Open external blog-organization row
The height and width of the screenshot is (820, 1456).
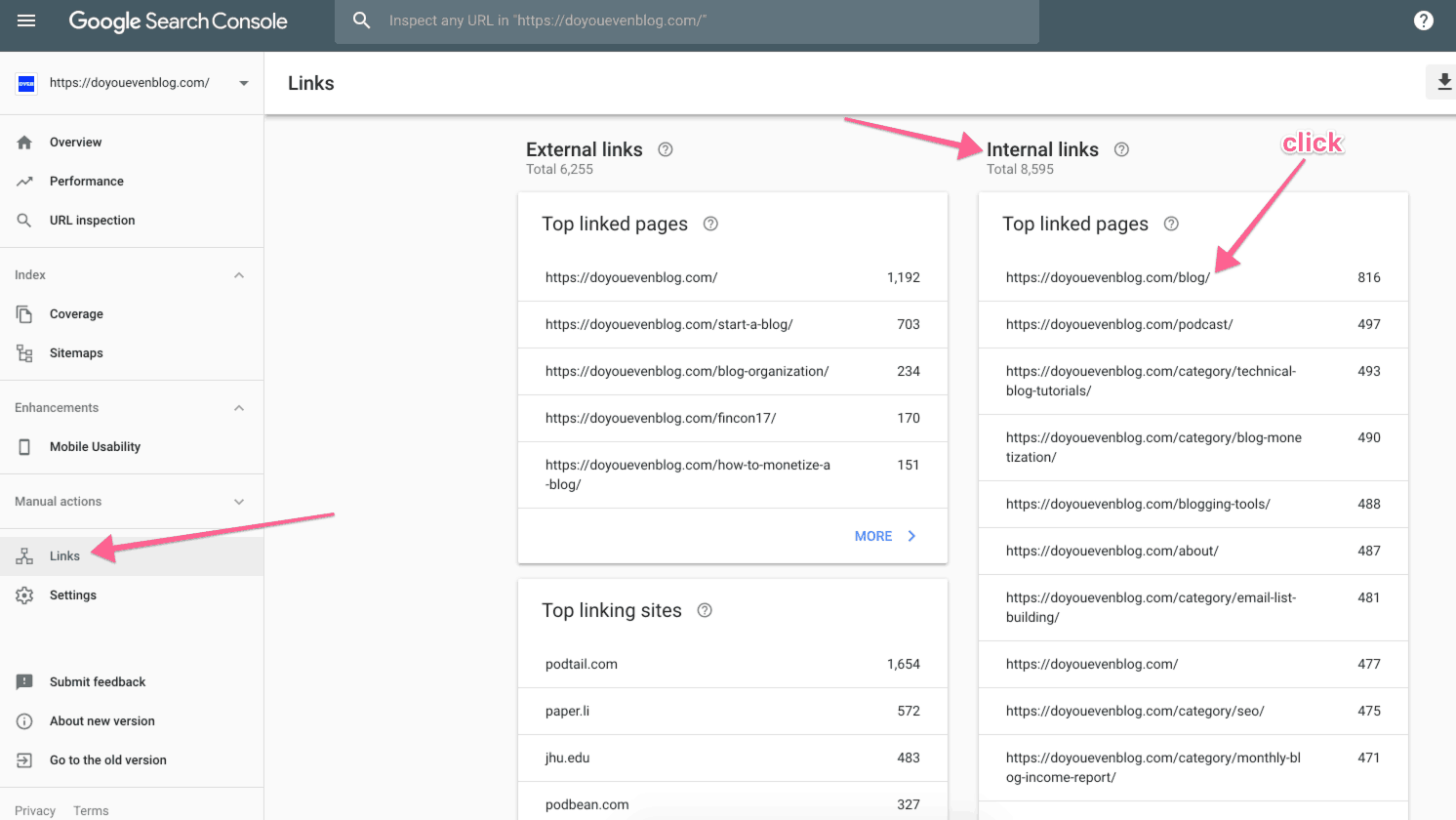(733, 372)
